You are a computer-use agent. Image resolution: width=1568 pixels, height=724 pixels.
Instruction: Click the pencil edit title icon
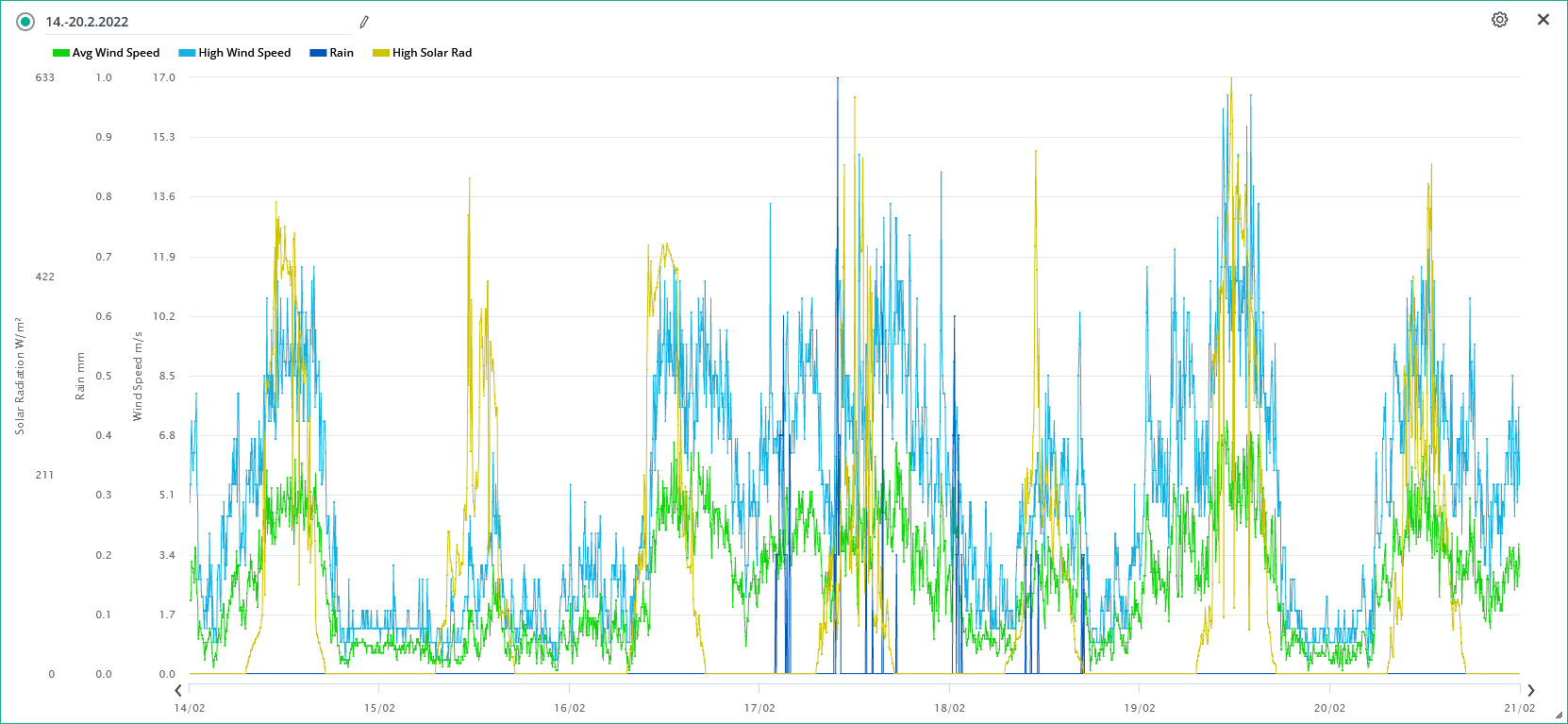pyautogui.click(x=364, y=22)
